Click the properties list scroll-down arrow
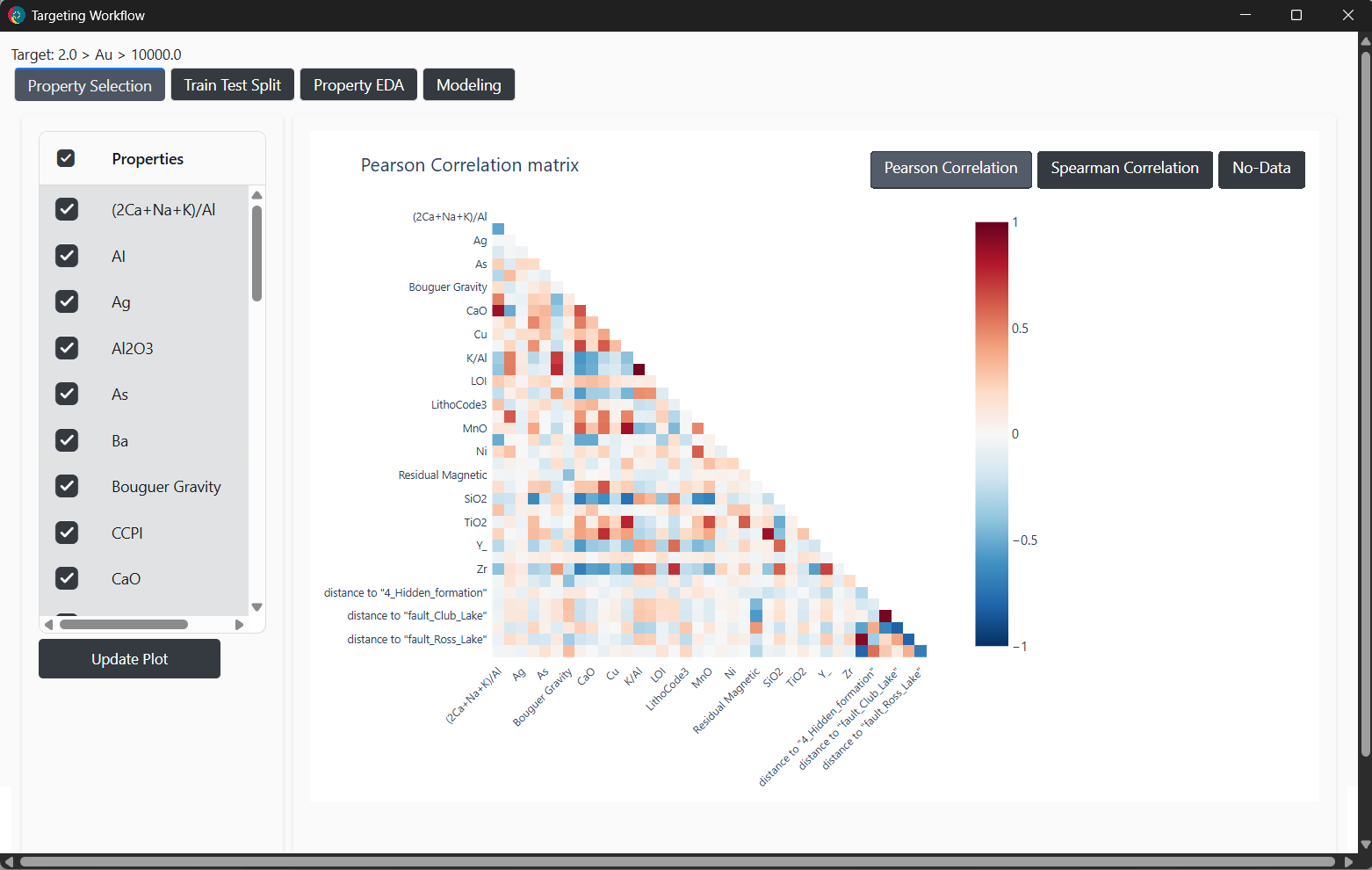The height and width of the screenshot is (870, 1372). pyautogui.click(x=256, y=607)
